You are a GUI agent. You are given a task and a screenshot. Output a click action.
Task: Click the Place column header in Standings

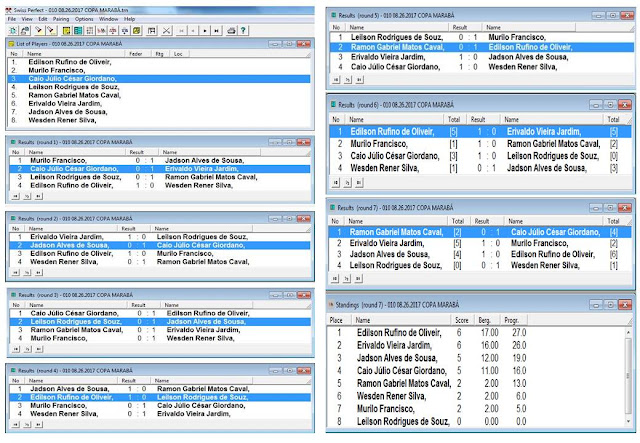coord(338,320)
